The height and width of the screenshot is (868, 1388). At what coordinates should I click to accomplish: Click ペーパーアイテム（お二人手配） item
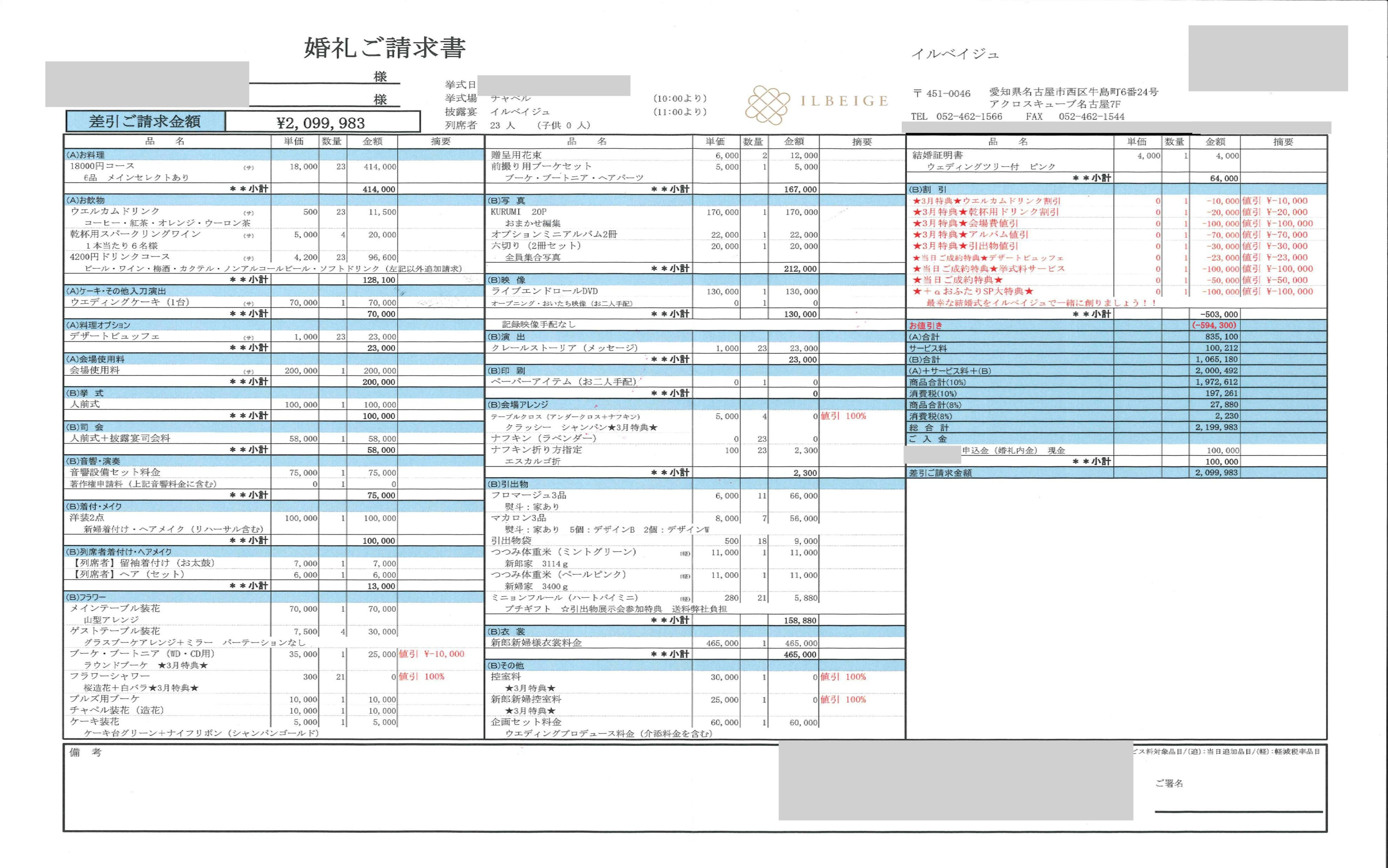pyautogui.click(x=564, y=382)
